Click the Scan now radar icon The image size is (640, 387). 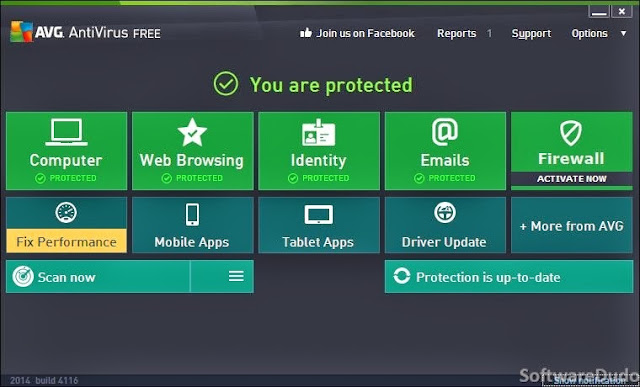point(23,277)
